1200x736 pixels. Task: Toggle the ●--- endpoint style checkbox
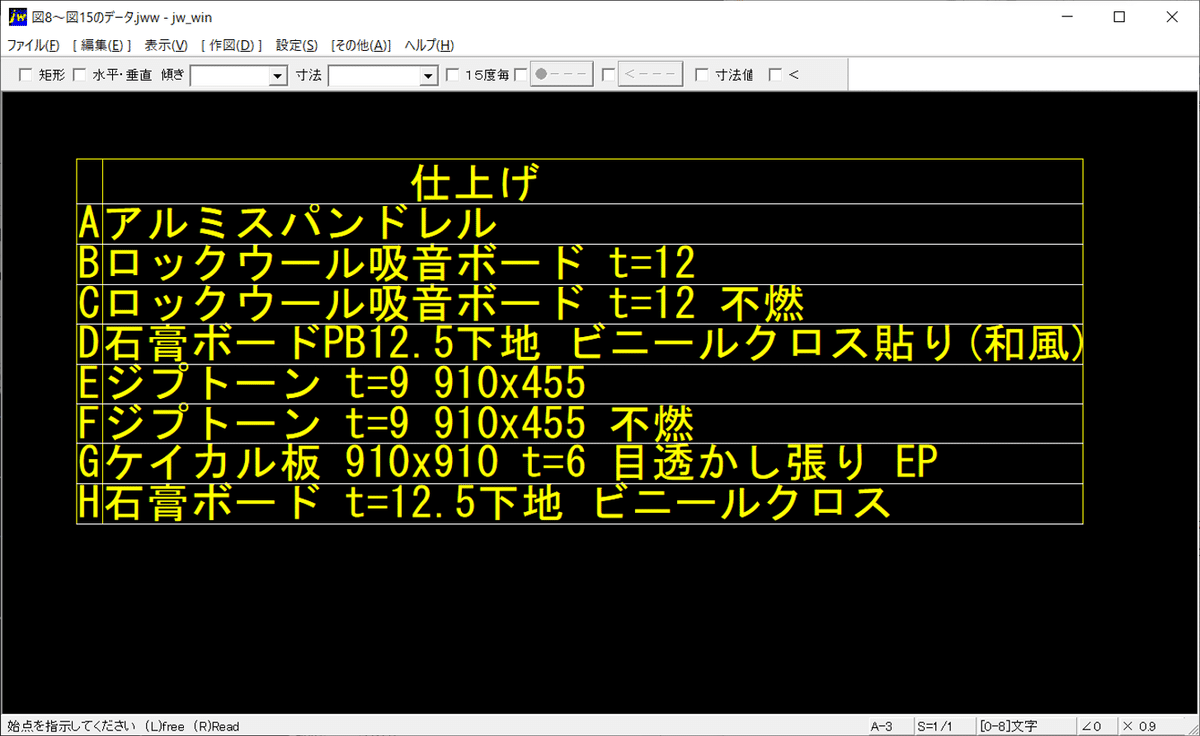coord(520,74)
